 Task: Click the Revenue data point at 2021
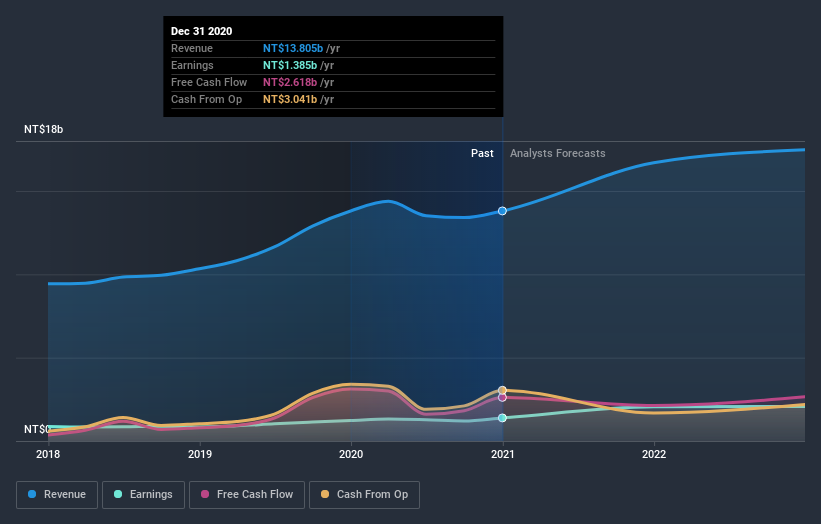tap(502, 211)
